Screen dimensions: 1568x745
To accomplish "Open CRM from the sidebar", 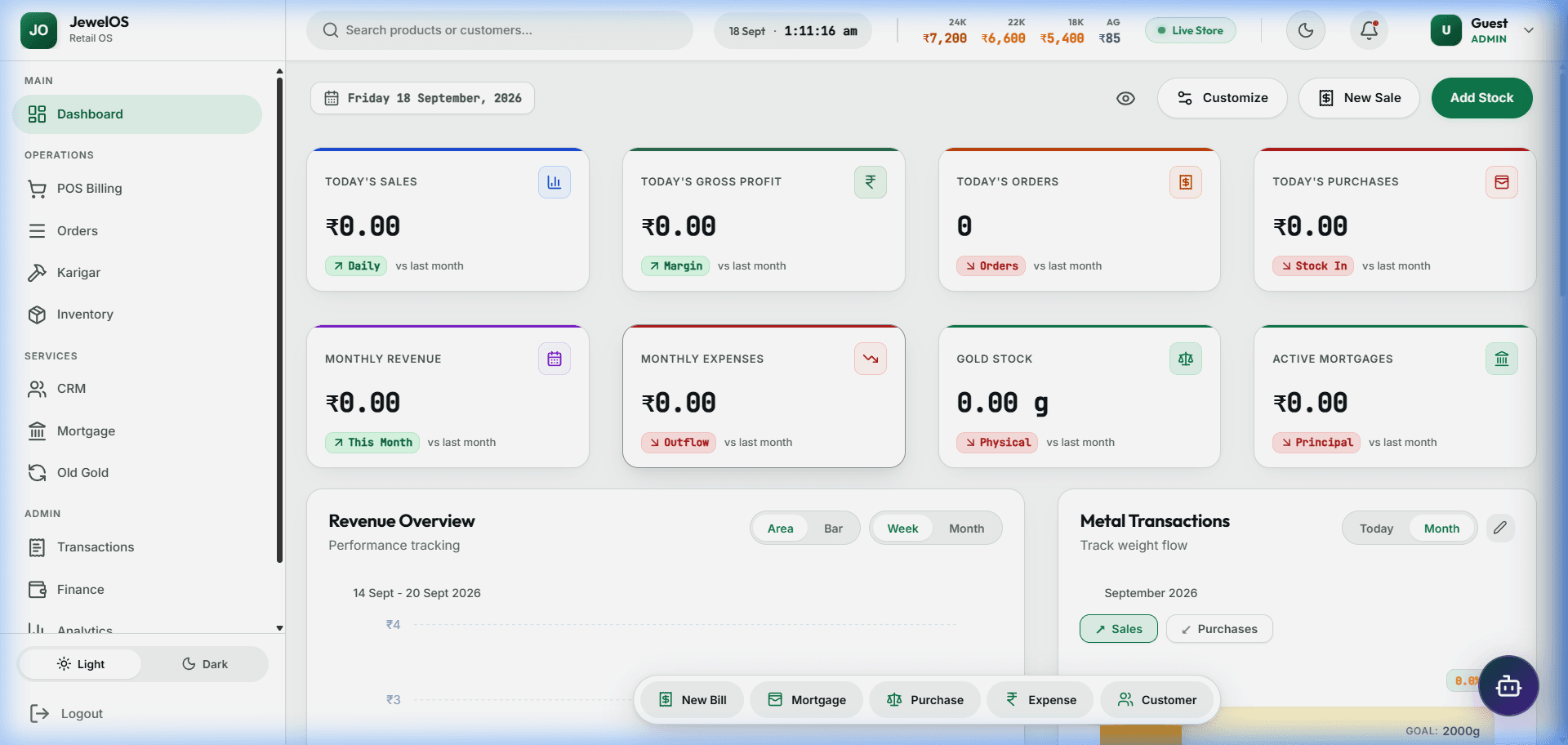I will (x=137, y=389).
